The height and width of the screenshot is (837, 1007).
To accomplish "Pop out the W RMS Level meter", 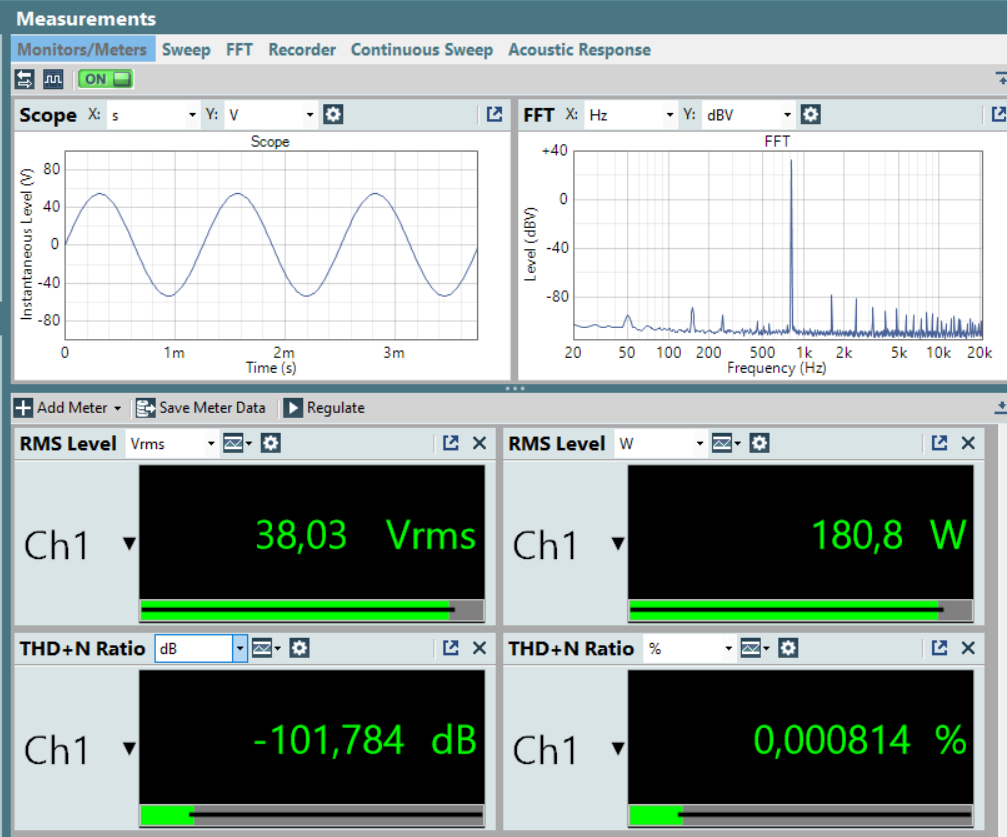I will pyautogui.click(x=940, y=443).
